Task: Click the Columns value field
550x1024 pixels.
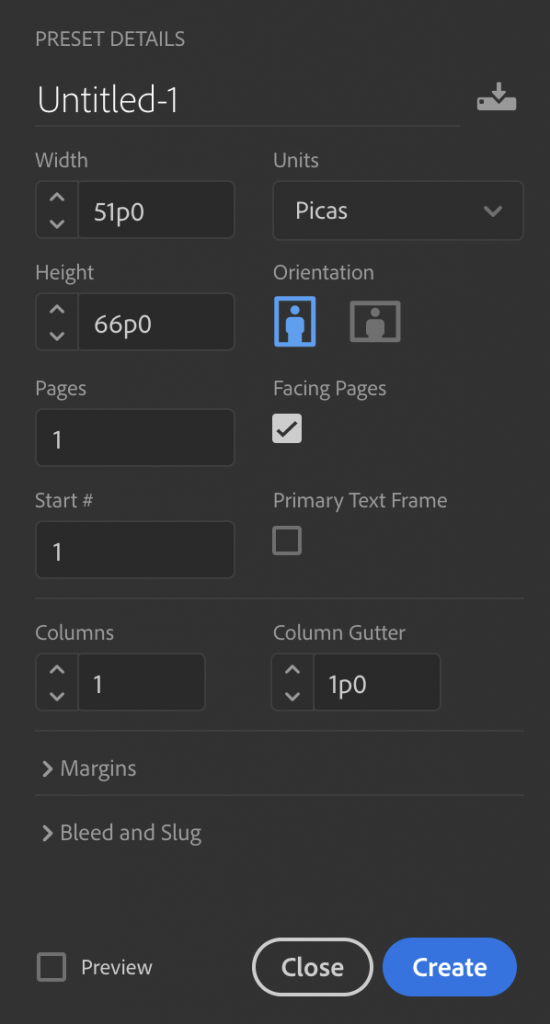Action: tap(142, 682)
